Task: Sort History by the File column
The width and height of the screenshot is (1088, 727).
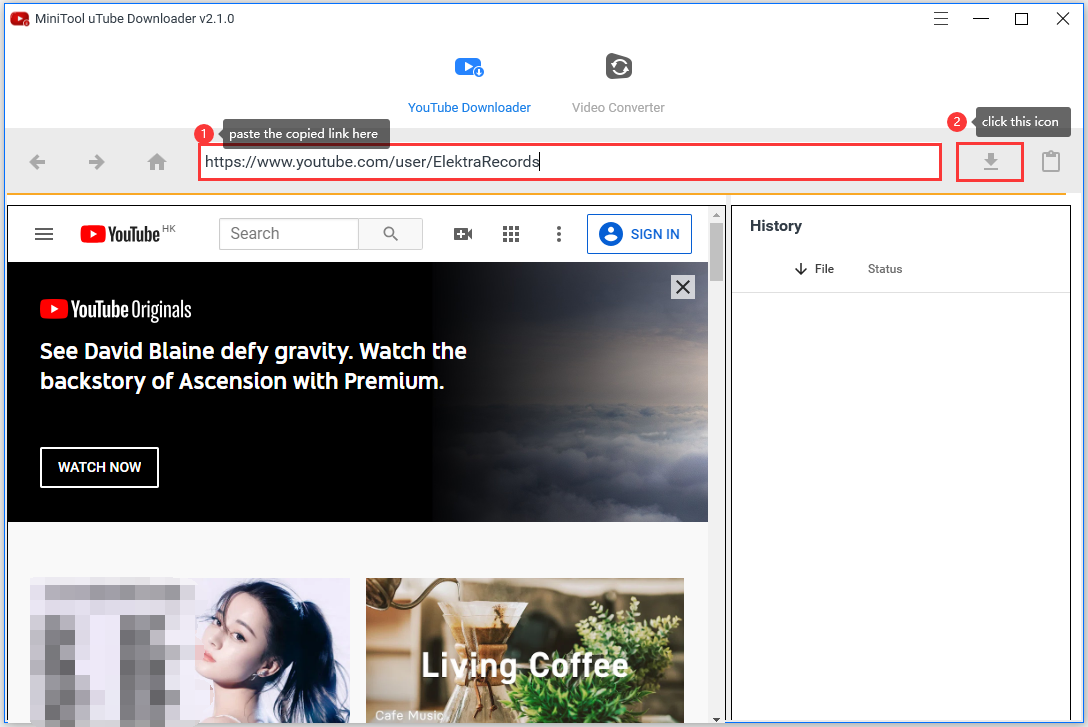Action: [815, 269]
